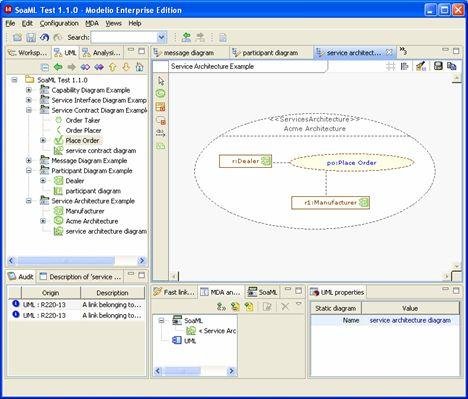This screenshot has height=399, width=468.
Task: Click the diagram style paintbrush icon
Action: pyautogui.click(x=421, y=66)
